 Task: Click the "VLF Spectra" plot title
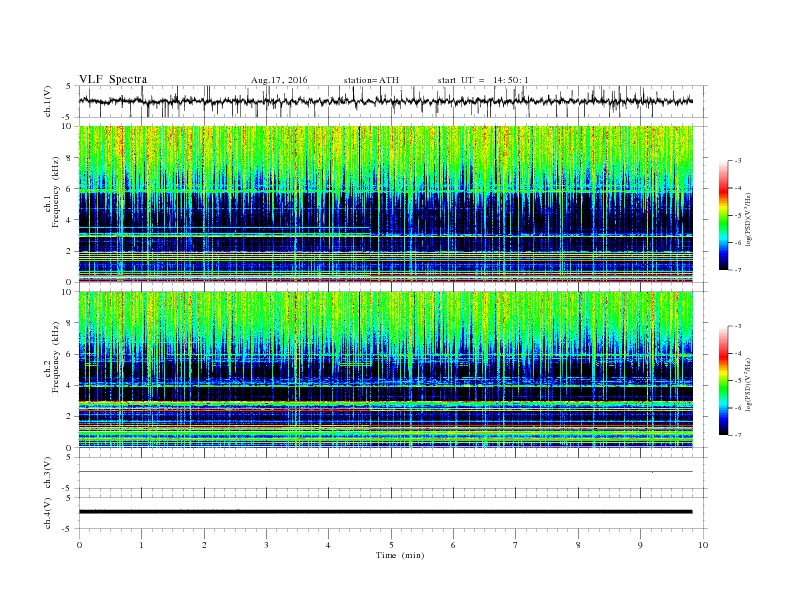[113, 79]
